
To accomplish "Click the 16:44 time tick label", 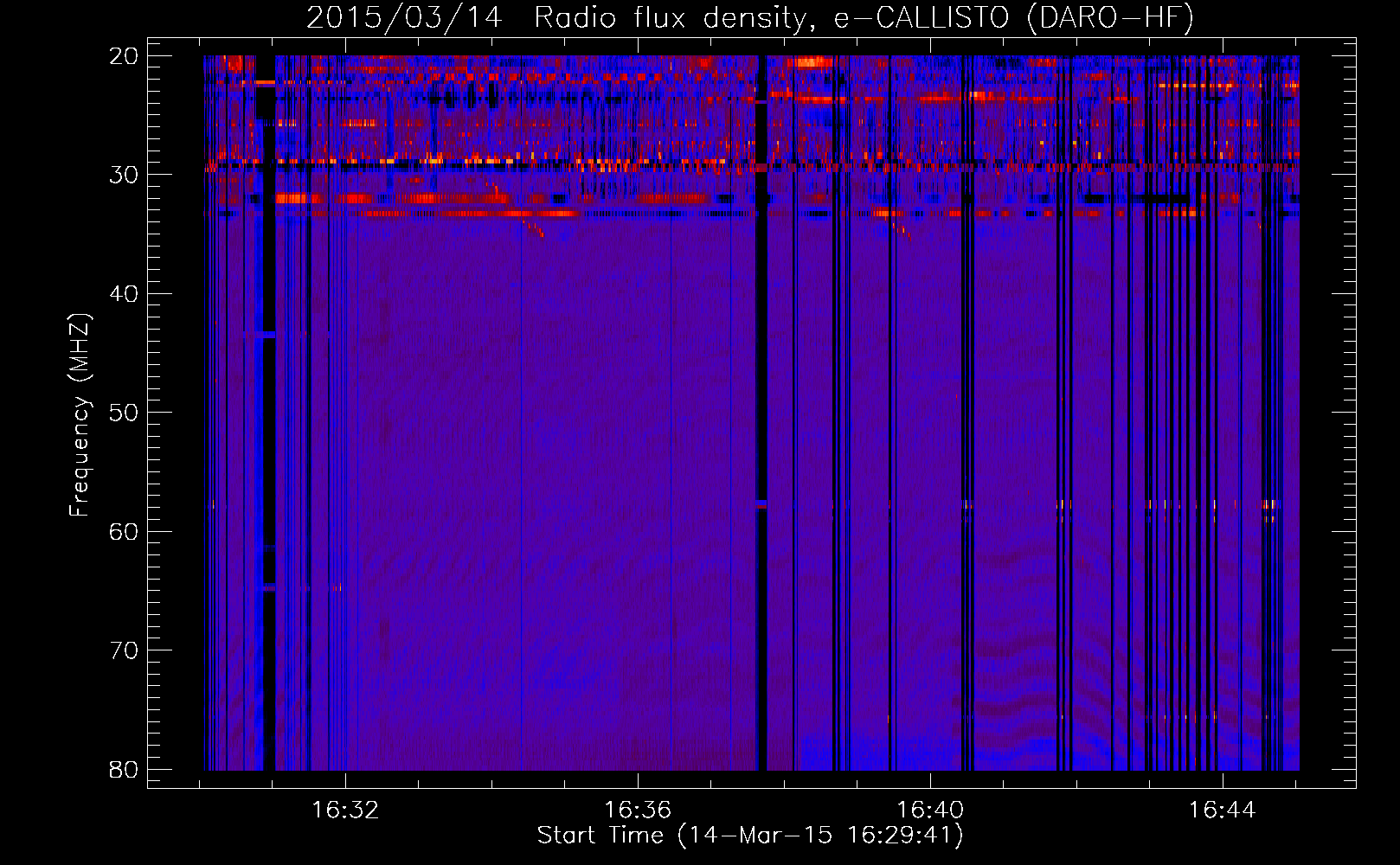I will 1222,811.
